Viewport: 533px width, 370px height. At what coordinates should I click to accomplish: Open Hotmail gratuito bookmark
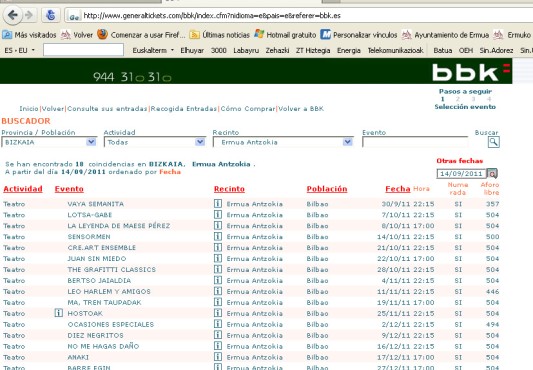click(285, 35)
